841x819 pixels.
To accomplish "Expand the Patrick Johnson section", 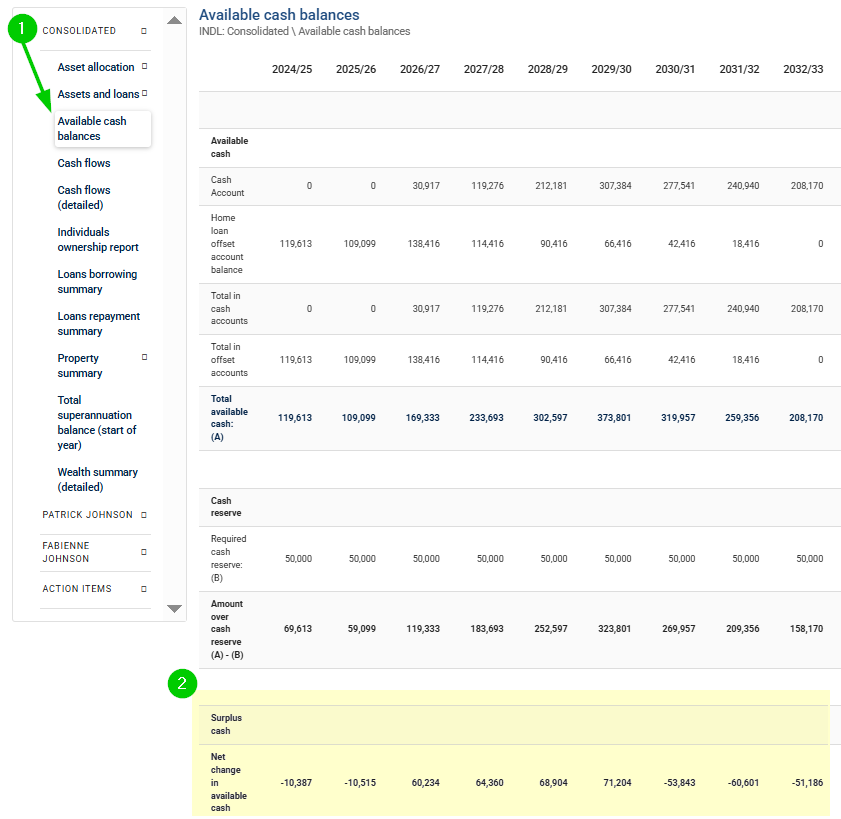I will coord(87,515).
